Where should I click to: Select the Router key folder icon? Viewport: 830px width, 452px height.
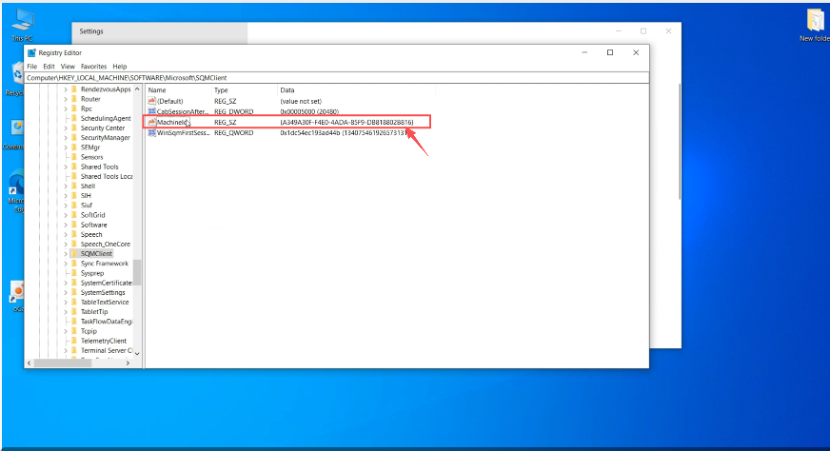(x=74, y=99)
